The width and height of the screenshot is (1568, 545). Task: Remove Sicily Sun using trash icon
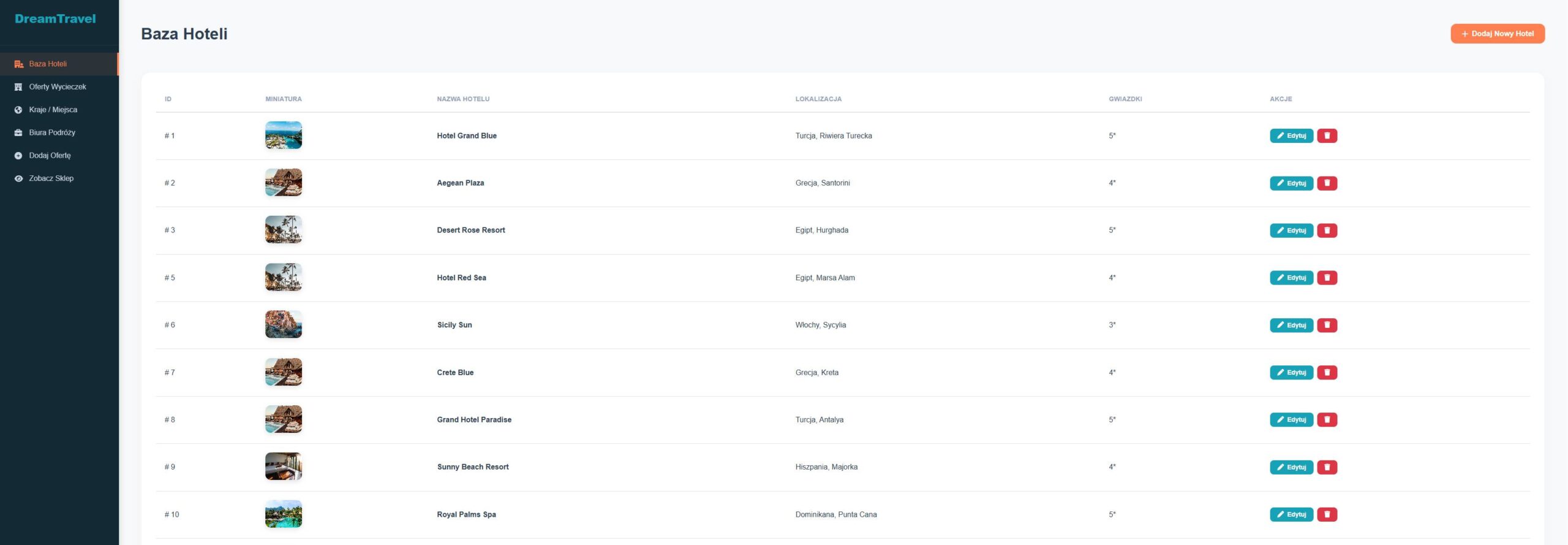[x=1327, y=325]
